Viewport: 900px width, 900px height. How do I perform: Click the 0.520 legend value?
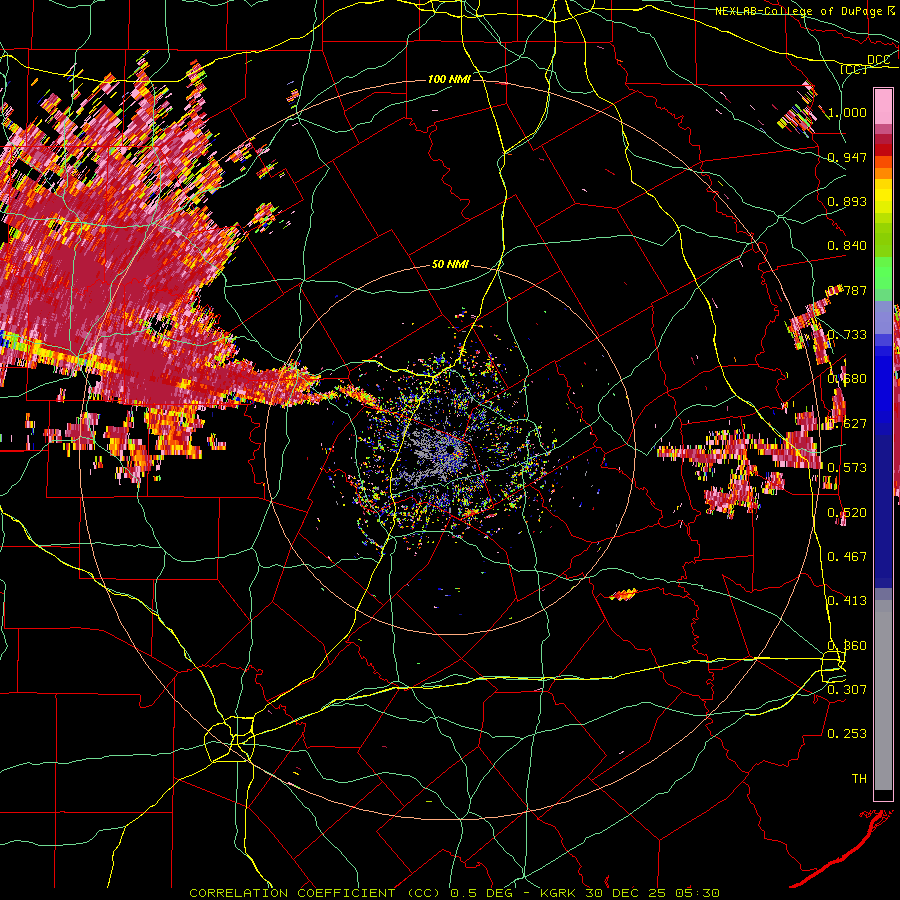847,512
